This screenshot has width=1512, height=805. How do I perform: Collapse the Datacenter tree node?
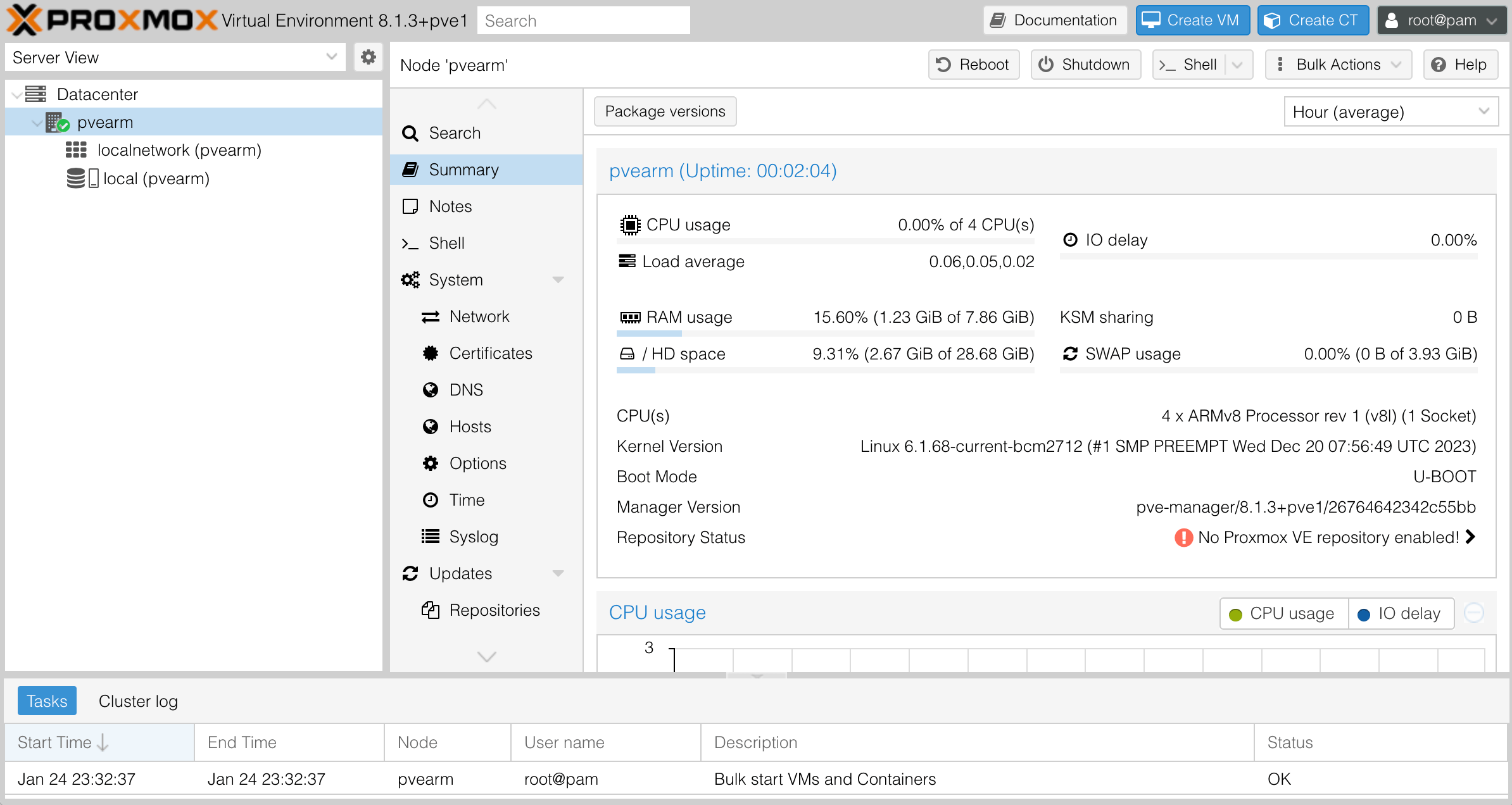[x=16, y=95]
